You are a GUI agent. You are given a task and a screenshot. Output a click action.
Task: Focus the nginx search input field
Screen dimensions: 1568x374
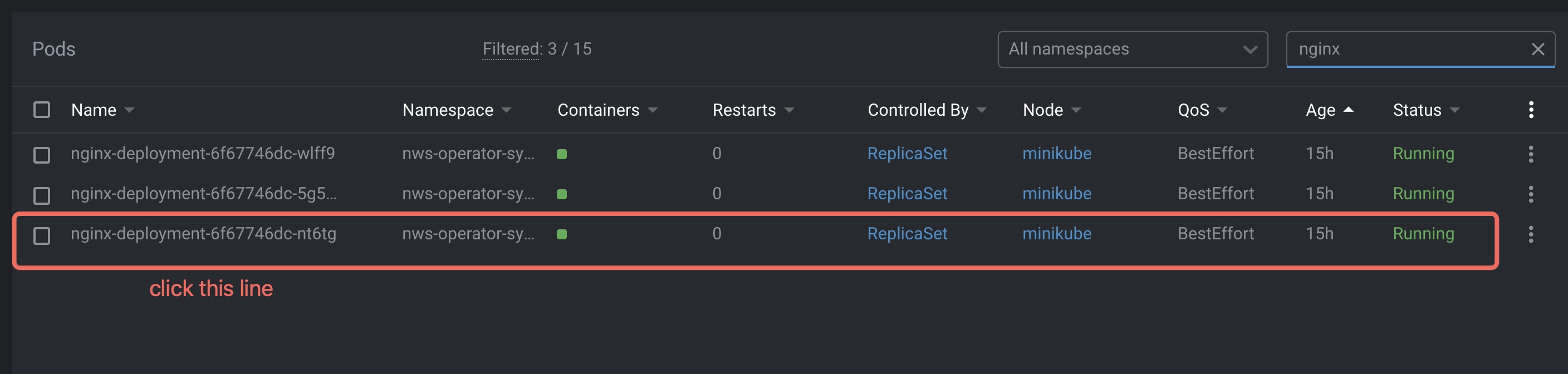click(x=1406, y=50)
